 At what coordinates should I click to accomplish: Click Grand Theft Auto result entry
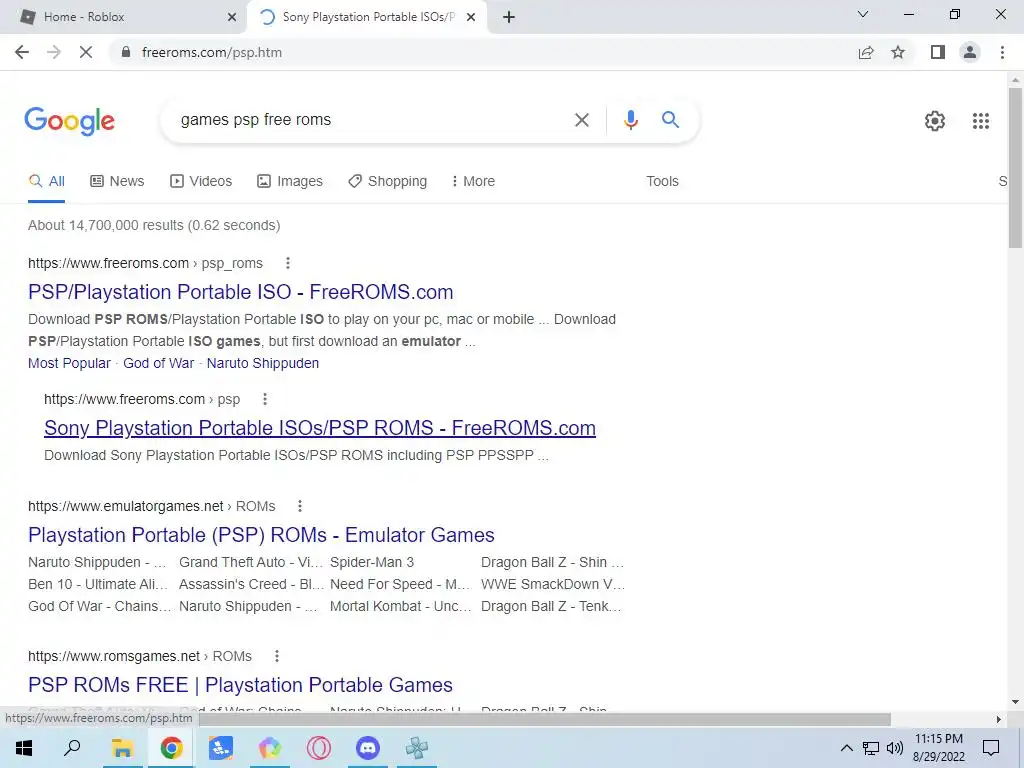[x=251, y=562]
